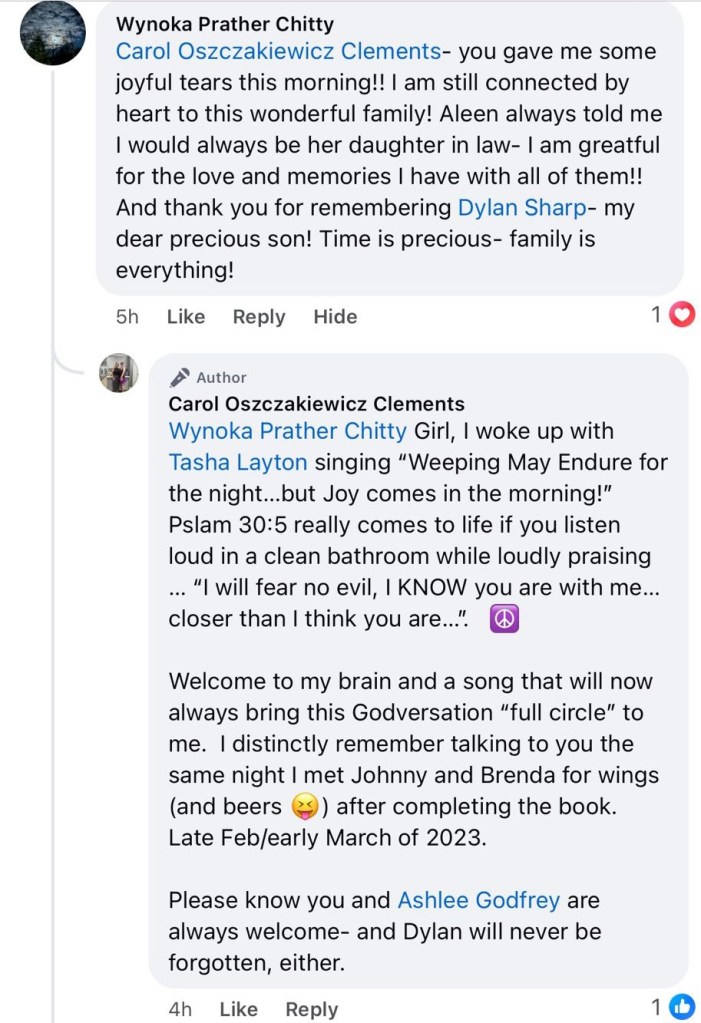This screenshot has height=1023, width=701.
Task: Click the Author badge microphone icon
Action: (180, 378)
